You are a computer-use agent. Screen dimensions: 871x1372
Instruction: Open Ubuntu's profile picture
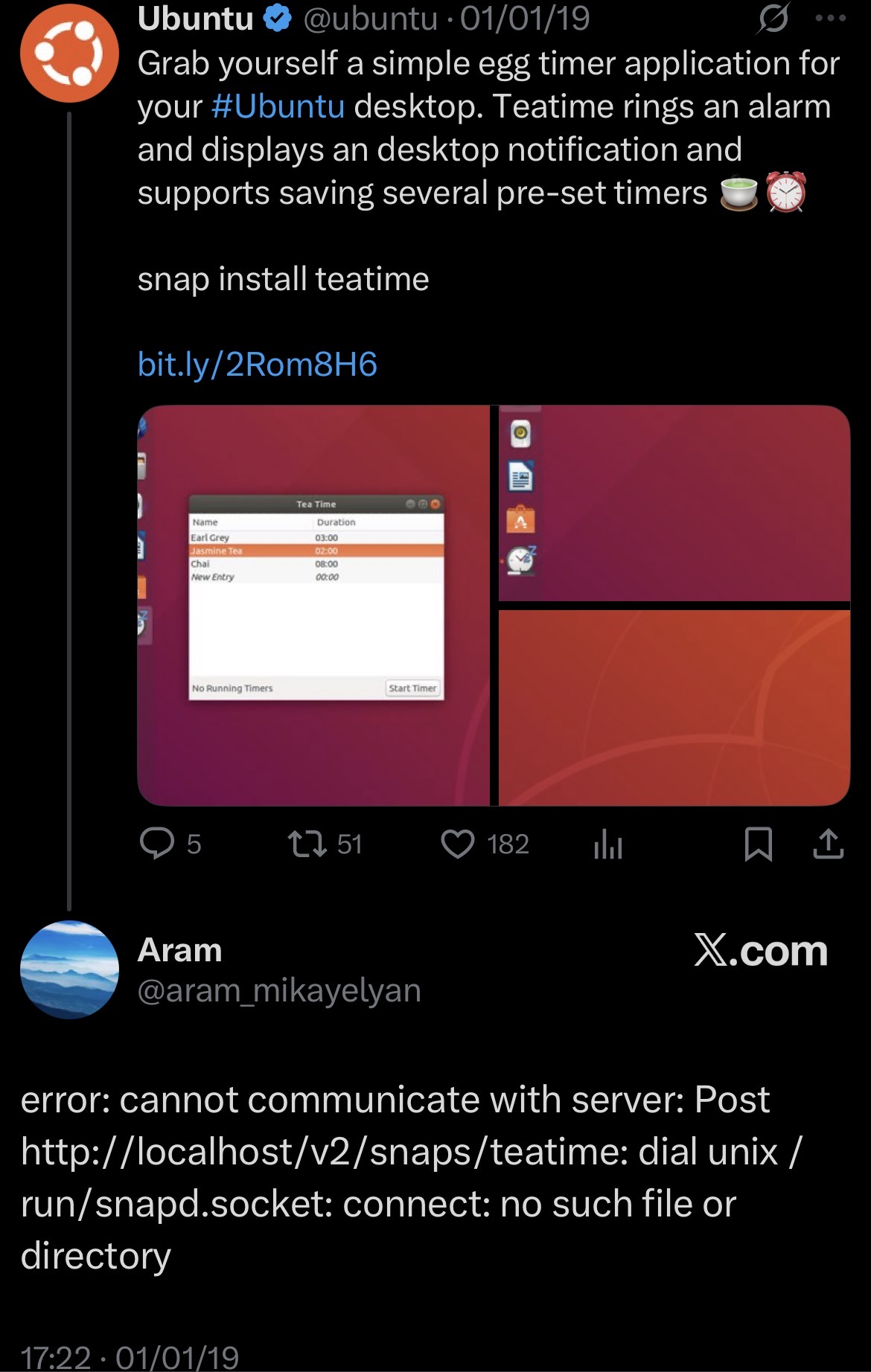(69, 53)
